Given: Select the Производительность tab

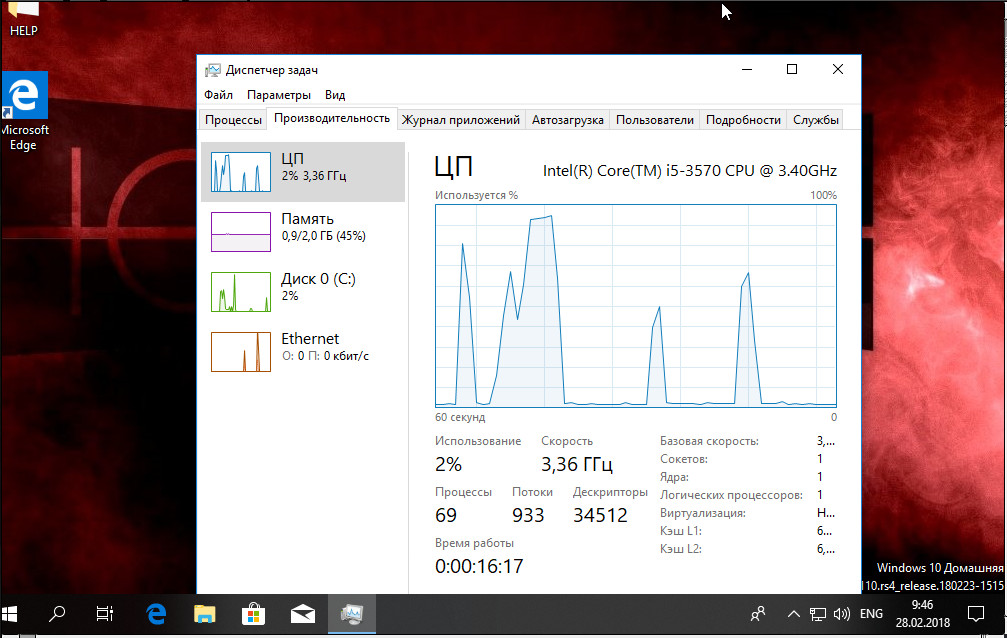Looking at the screenshot, I should (x=332, y=118).
